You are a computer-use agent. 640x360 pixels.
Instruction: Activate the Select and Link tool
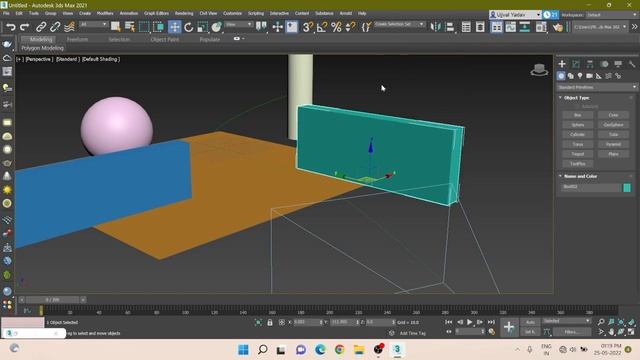click(x=40, y=27)
